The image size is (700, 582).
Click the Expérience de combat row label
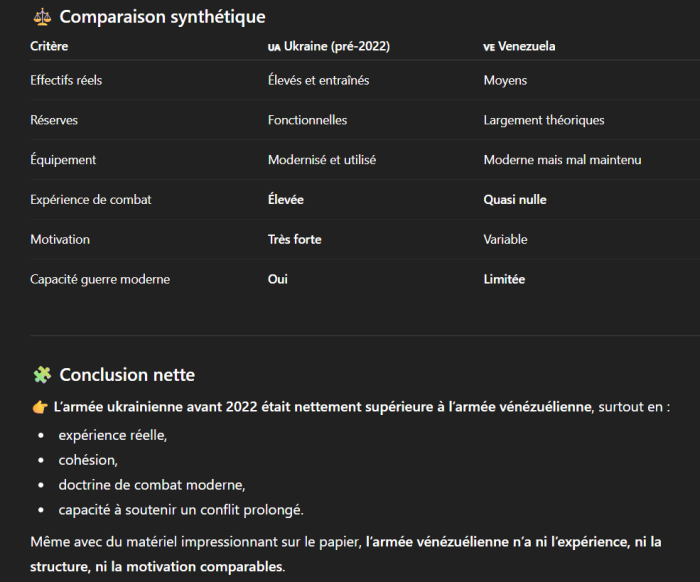pos(91,200)
